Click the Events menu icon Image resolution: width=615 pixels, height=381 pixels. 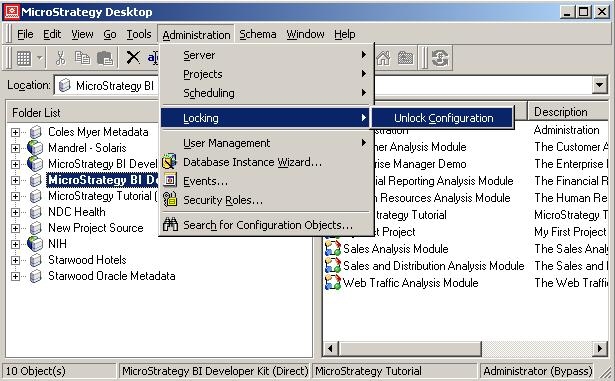[x=170, y=180]
